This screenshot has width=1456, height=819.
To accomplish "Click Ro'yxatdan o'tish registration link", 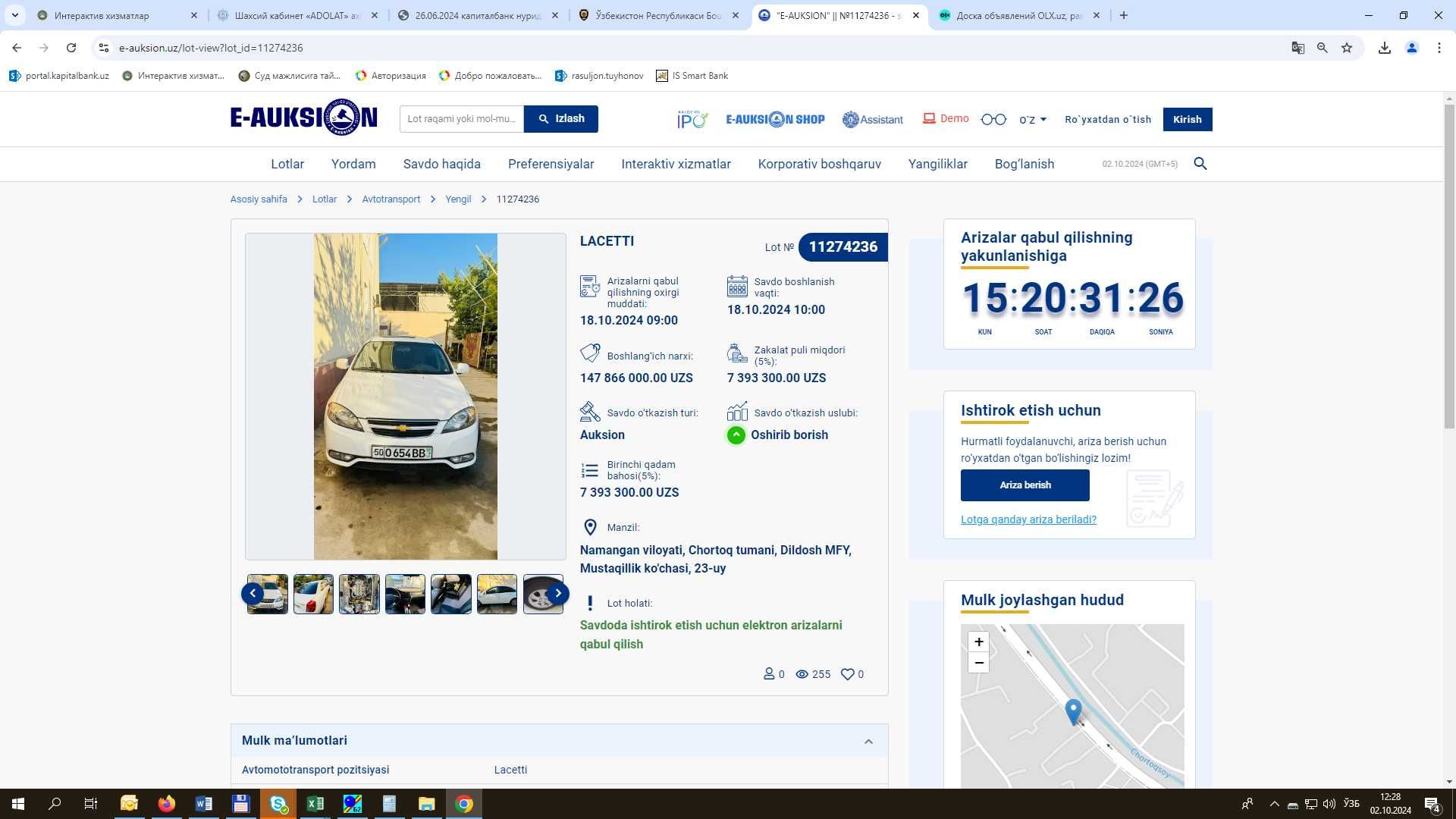I will point(1108,119).
